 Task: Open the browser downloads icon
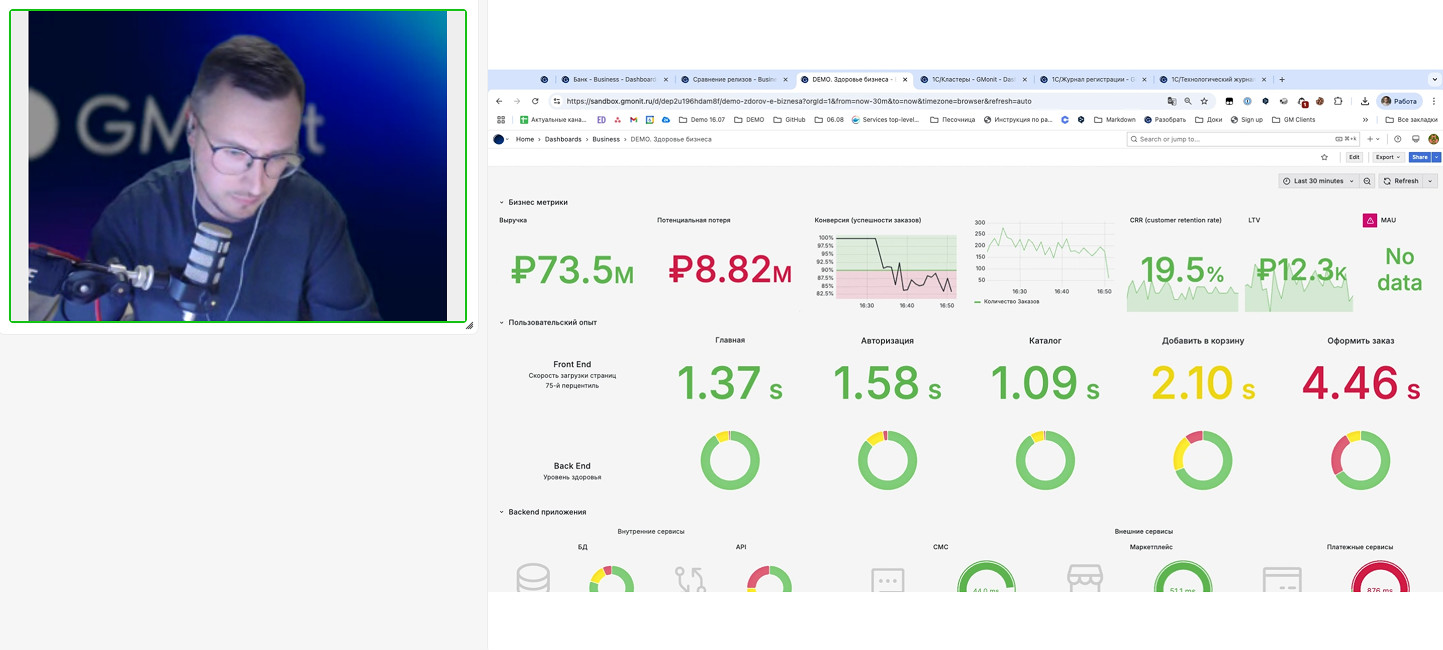(1364, 101)
